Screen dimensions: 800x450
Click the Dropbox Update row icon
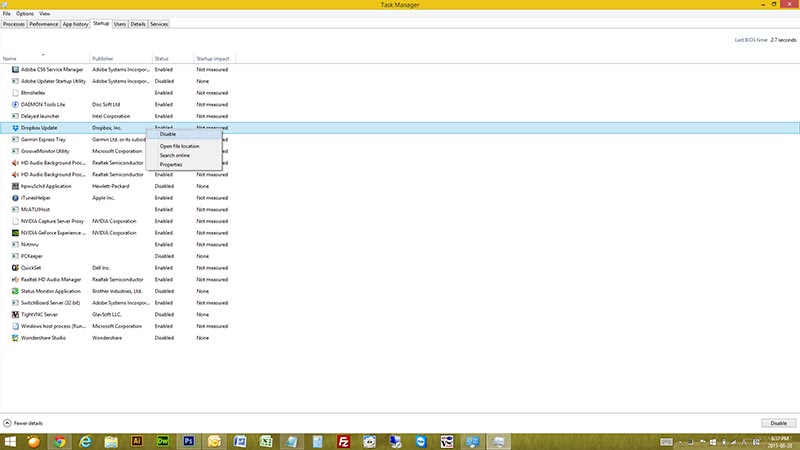15,128
